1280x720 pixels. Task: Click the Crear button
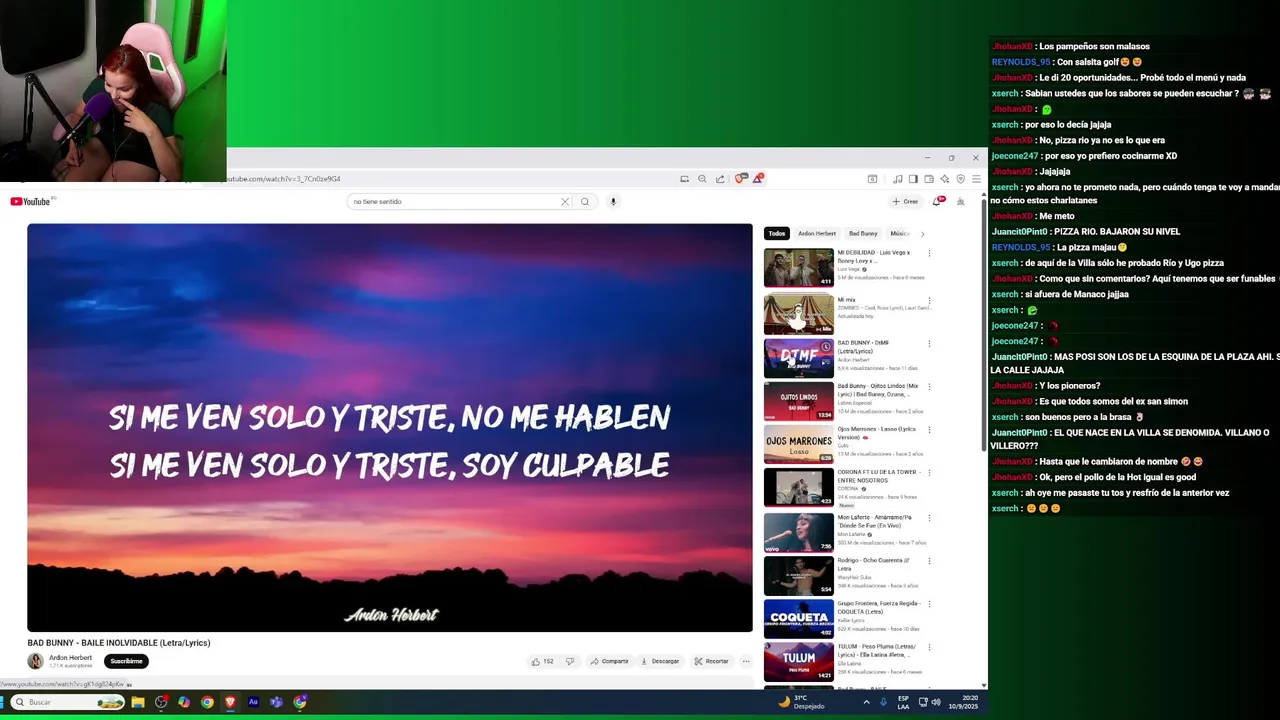(x=905, y=201)
